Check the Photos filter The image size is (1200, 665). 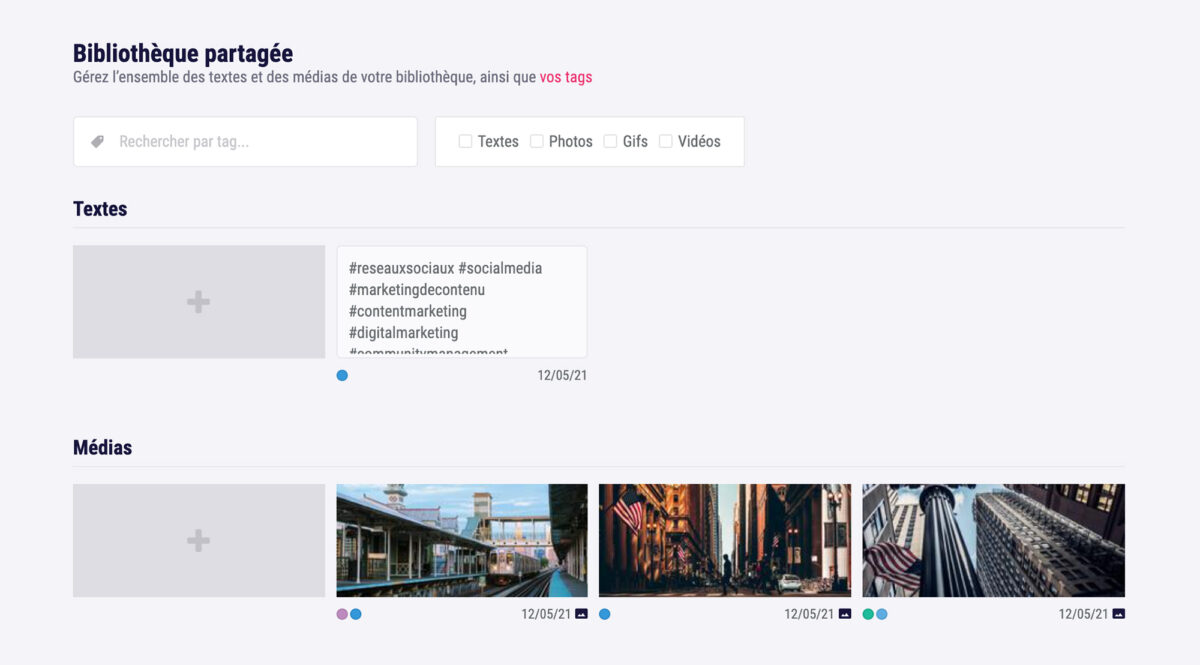tap(537, 141)
